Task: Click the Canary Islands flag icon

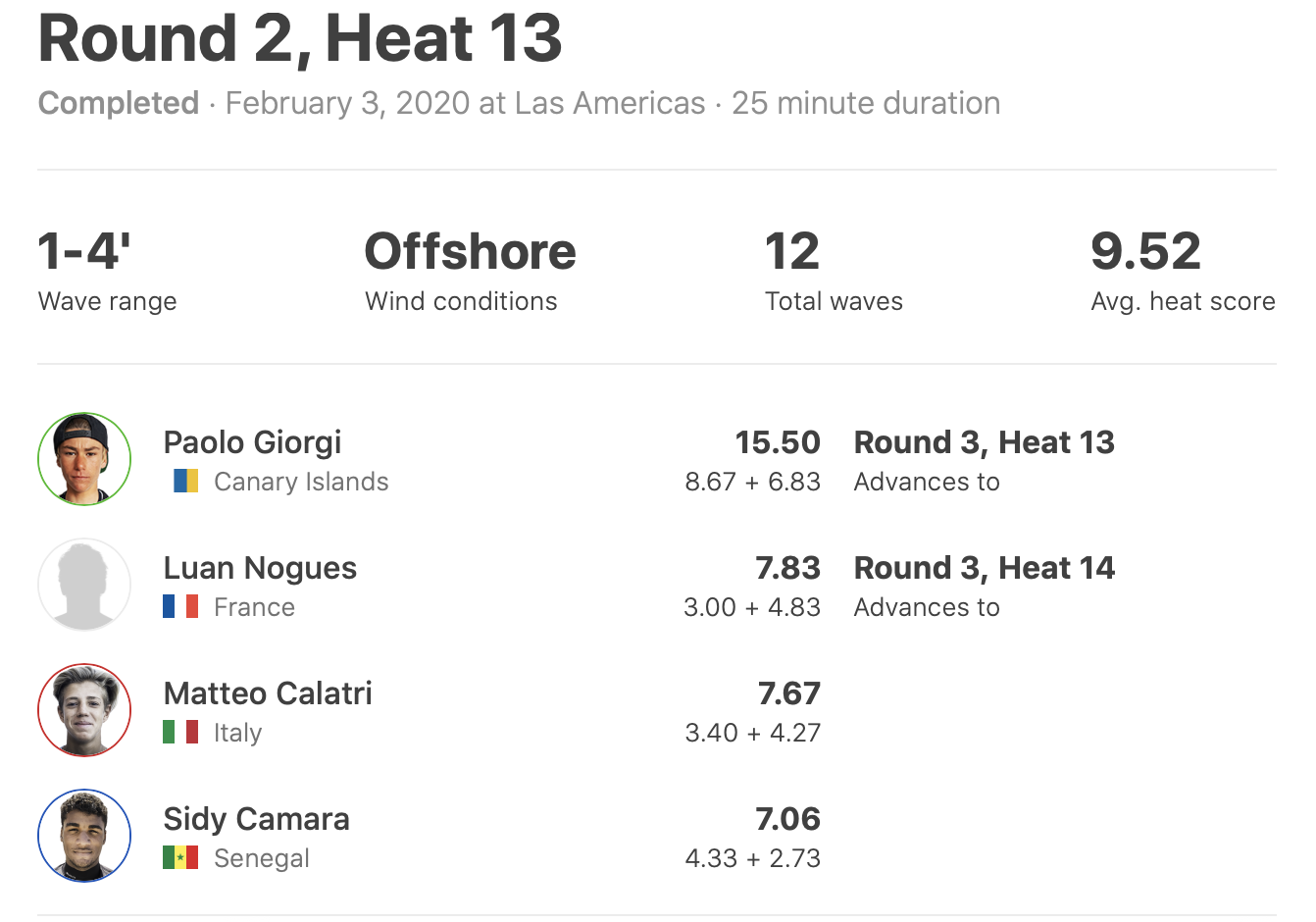Action: [185, 482]
